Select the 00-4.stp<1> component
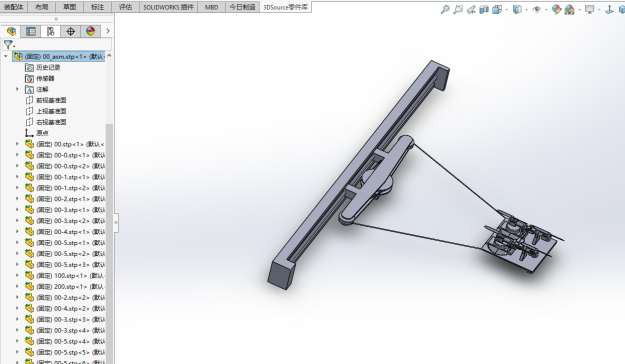 (65, 231)
